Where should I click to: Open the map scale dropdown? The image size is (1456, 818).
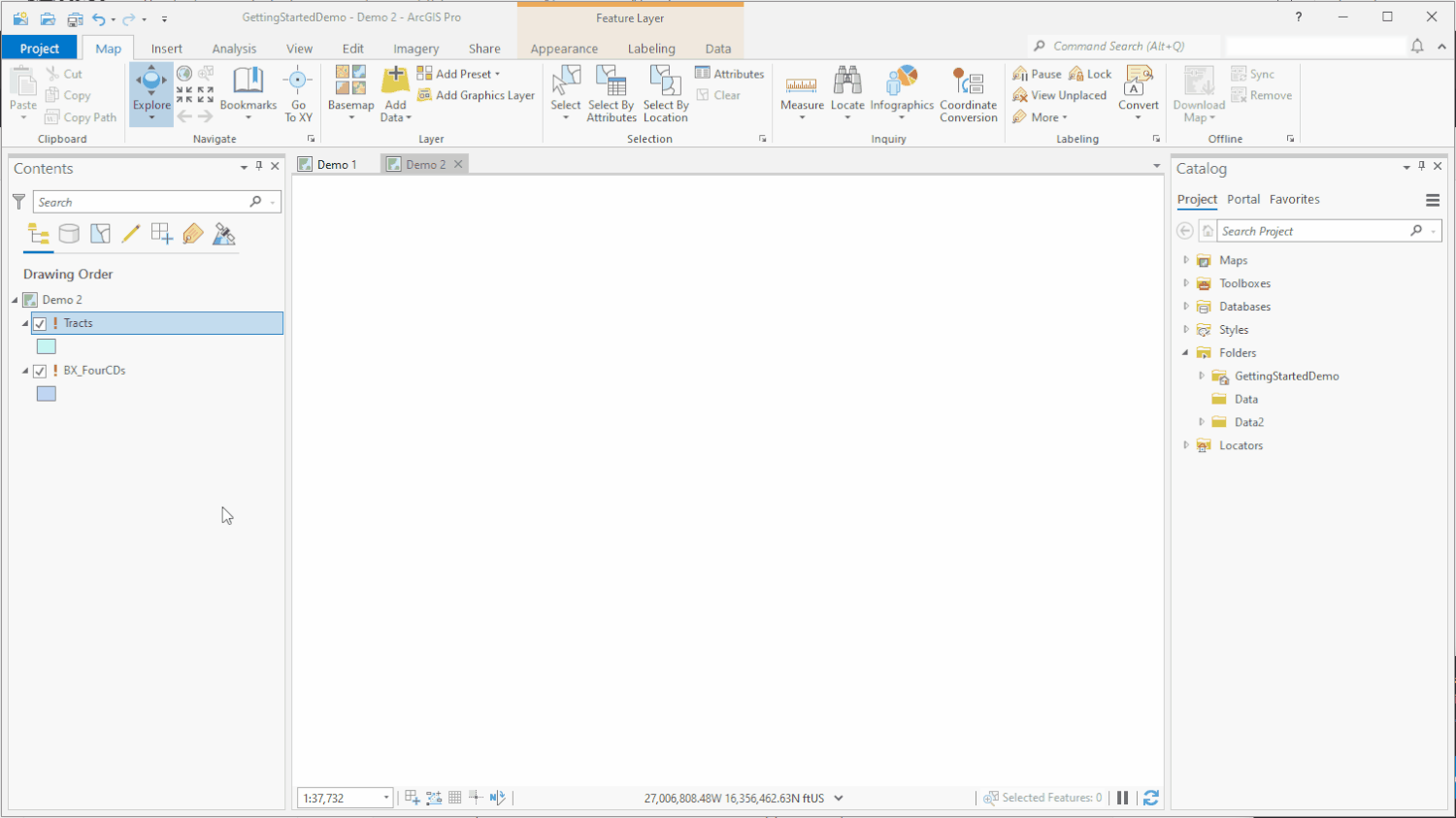point(385,797)
